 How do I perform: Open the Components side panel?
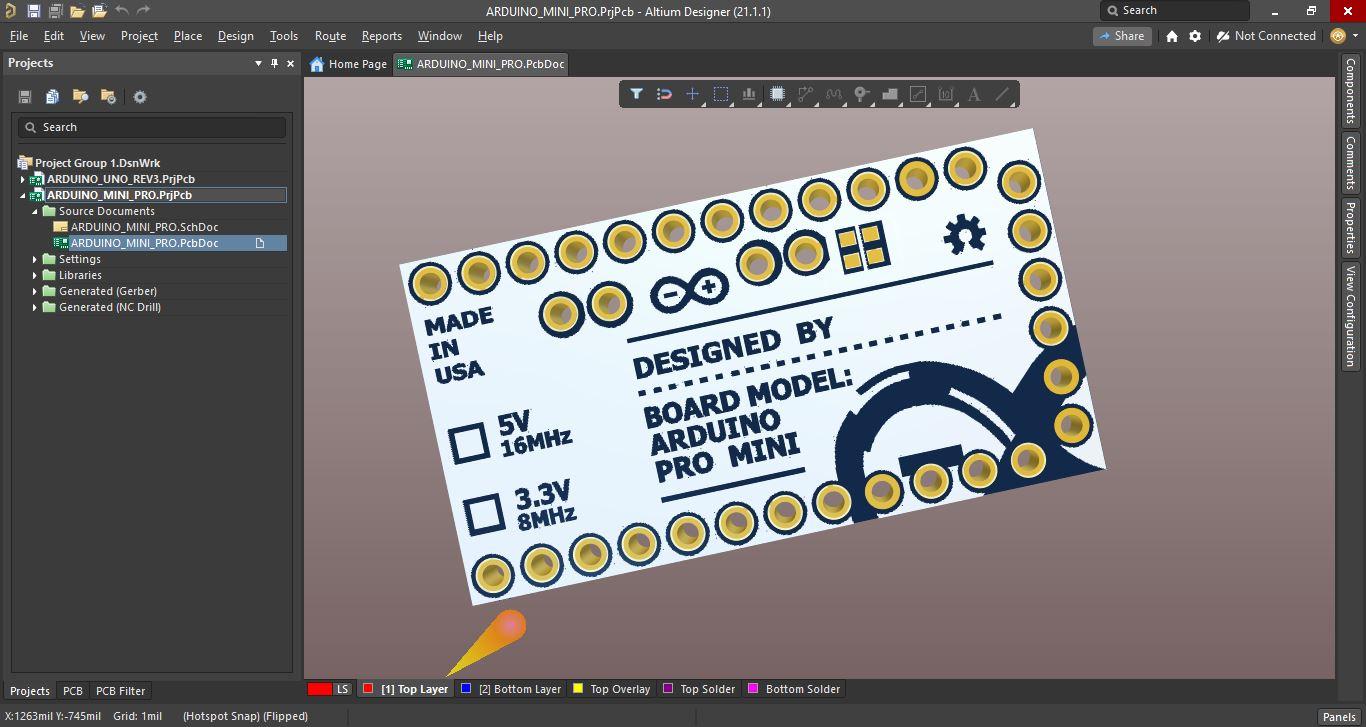pos(1350,91)
